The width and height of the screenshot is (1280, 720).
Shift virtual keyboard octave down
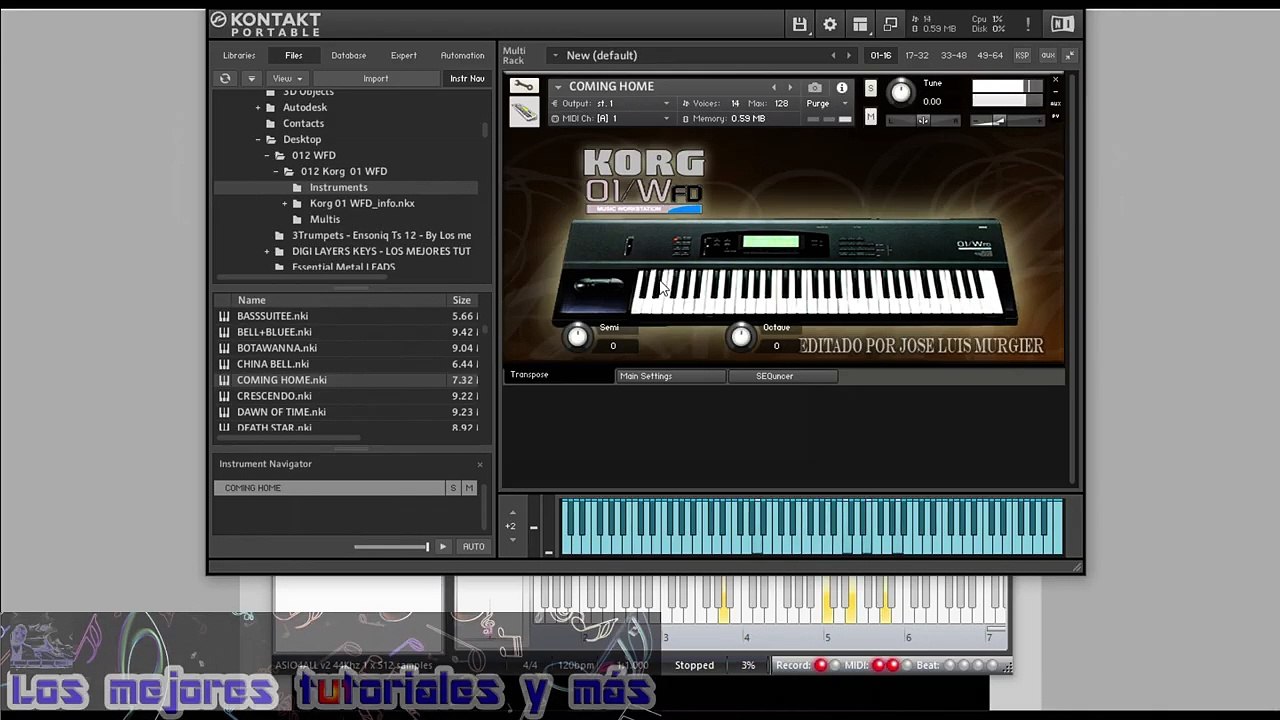(x=513, y=540)
